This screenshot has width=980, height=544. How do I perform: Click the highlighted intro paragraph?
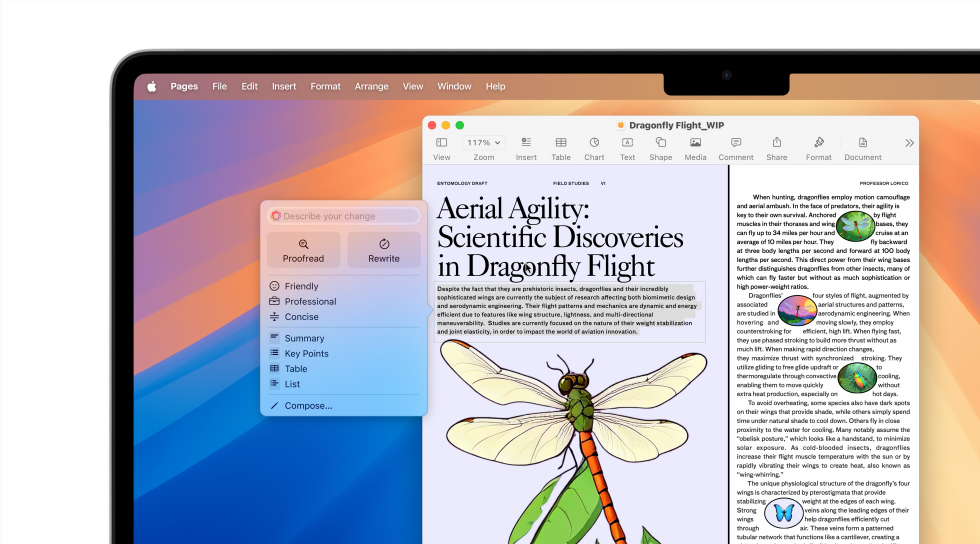click(567, 310)
